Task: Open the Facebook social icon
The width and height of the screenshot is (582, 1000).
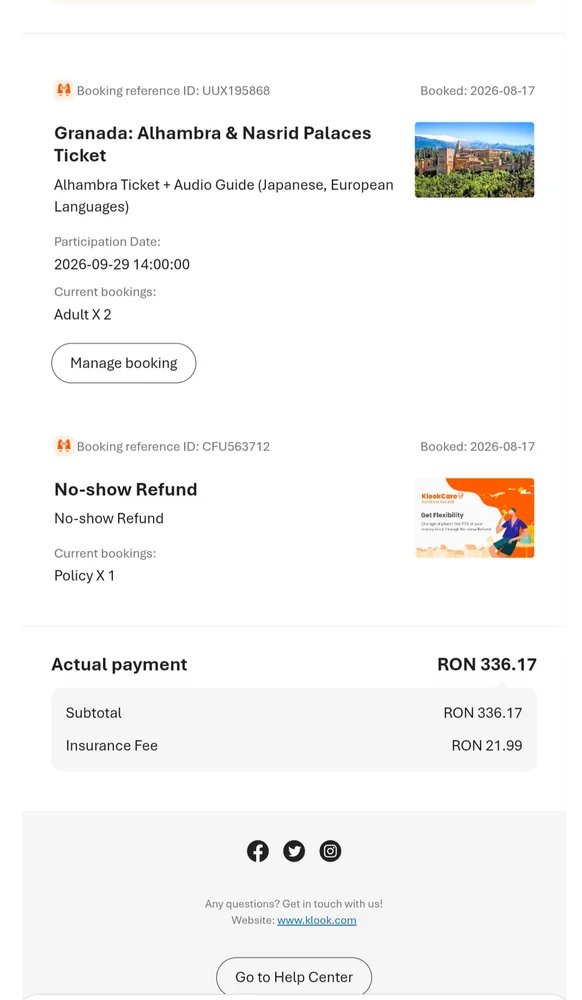Action: coord(258,851)
